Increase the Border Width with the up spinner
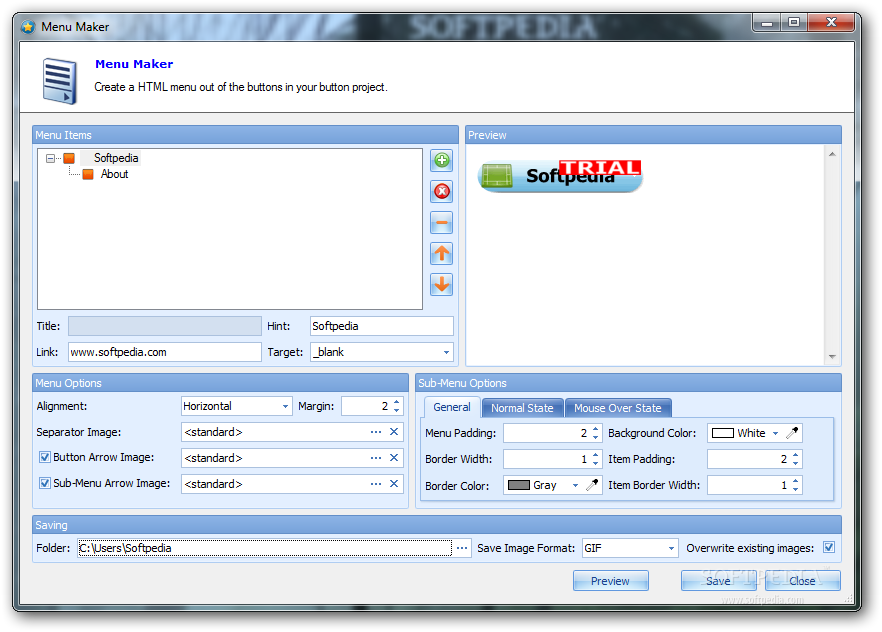882x632 pixels. (596, 455)
